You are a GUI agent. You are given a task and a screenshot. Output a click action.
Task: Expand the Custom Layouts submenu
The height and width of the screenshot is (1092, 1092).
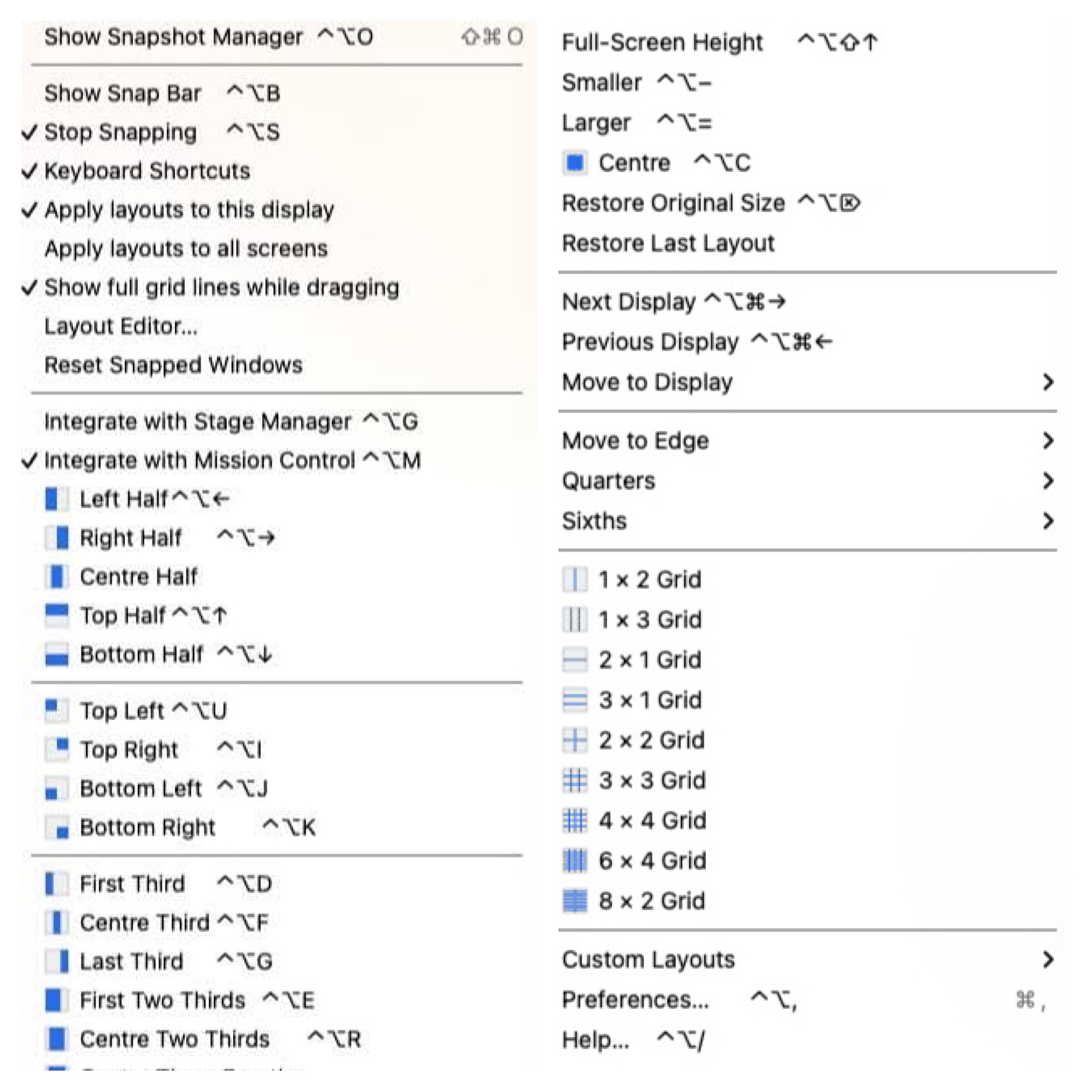click(x=1047, y=960)
